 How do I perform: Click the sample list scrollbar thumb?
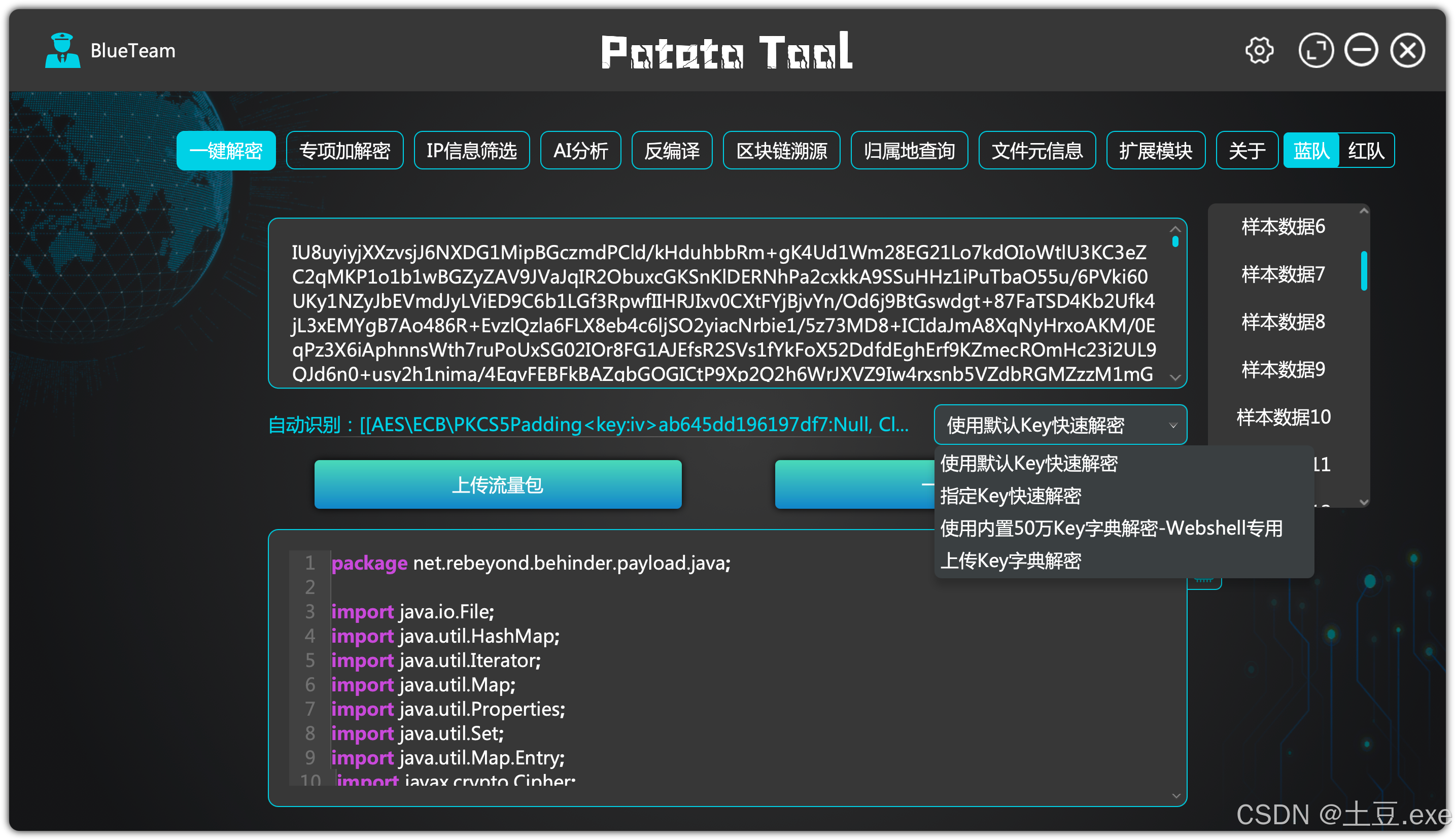(x=1363, y=270)
